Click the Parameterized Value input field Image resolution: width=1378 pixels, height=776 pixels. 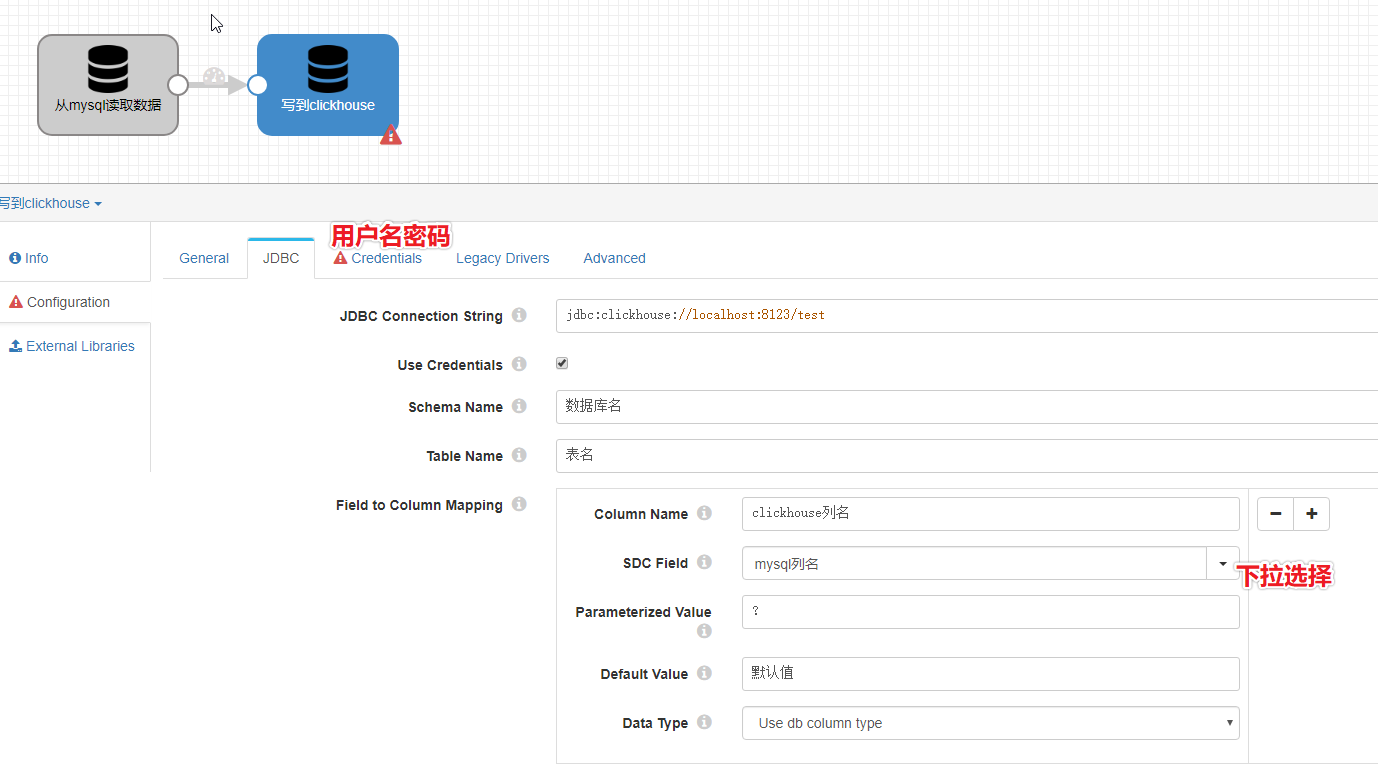[990, 612]
